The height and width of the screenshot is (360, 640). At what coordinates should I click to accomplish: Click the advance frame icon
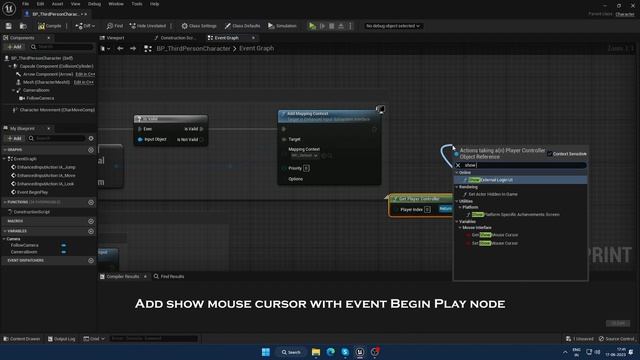coord(322,26)
